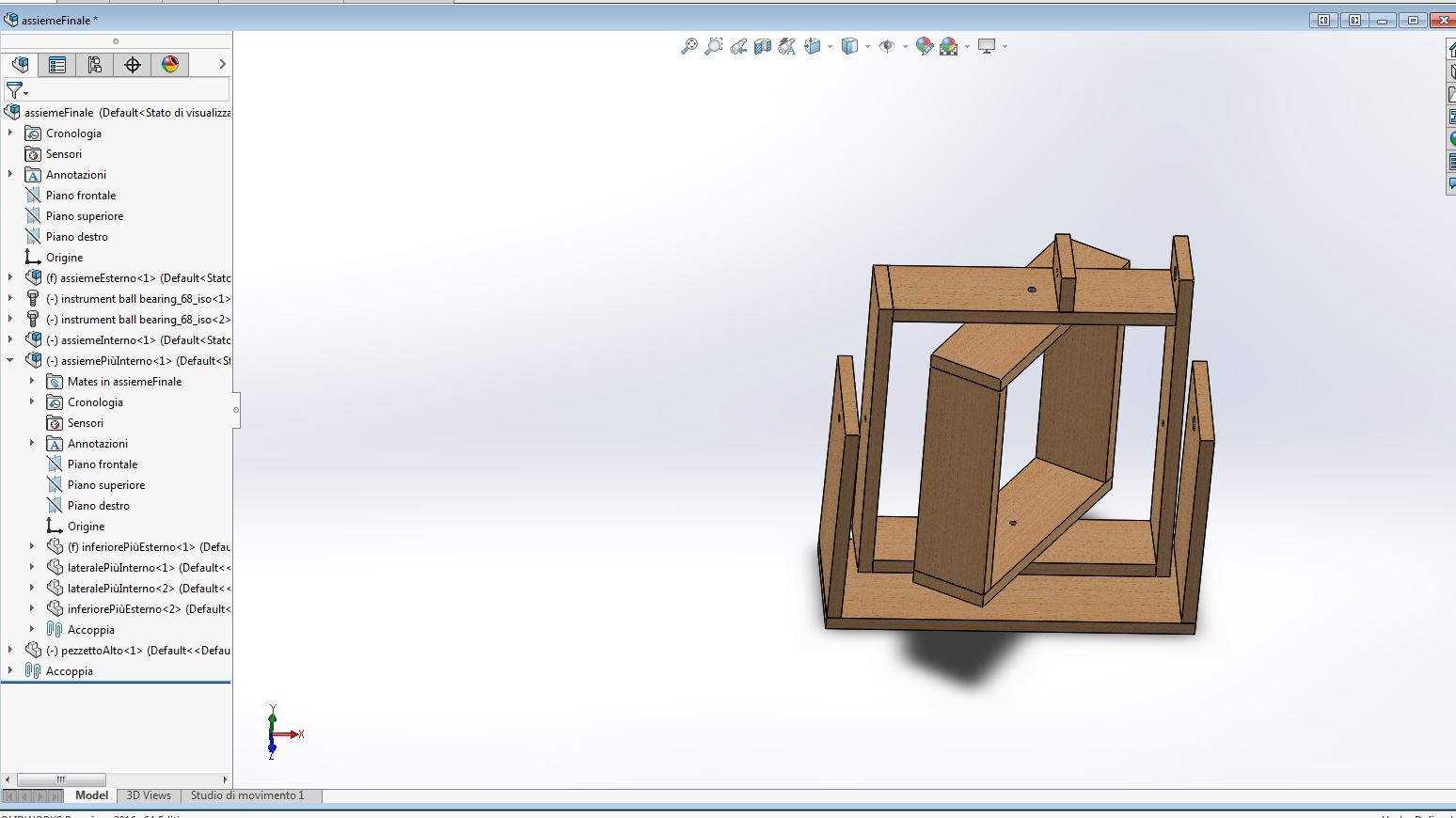Collapse the assiemePiùInterno<1> subassembly

pyautogui.click(x=10, y=360)
